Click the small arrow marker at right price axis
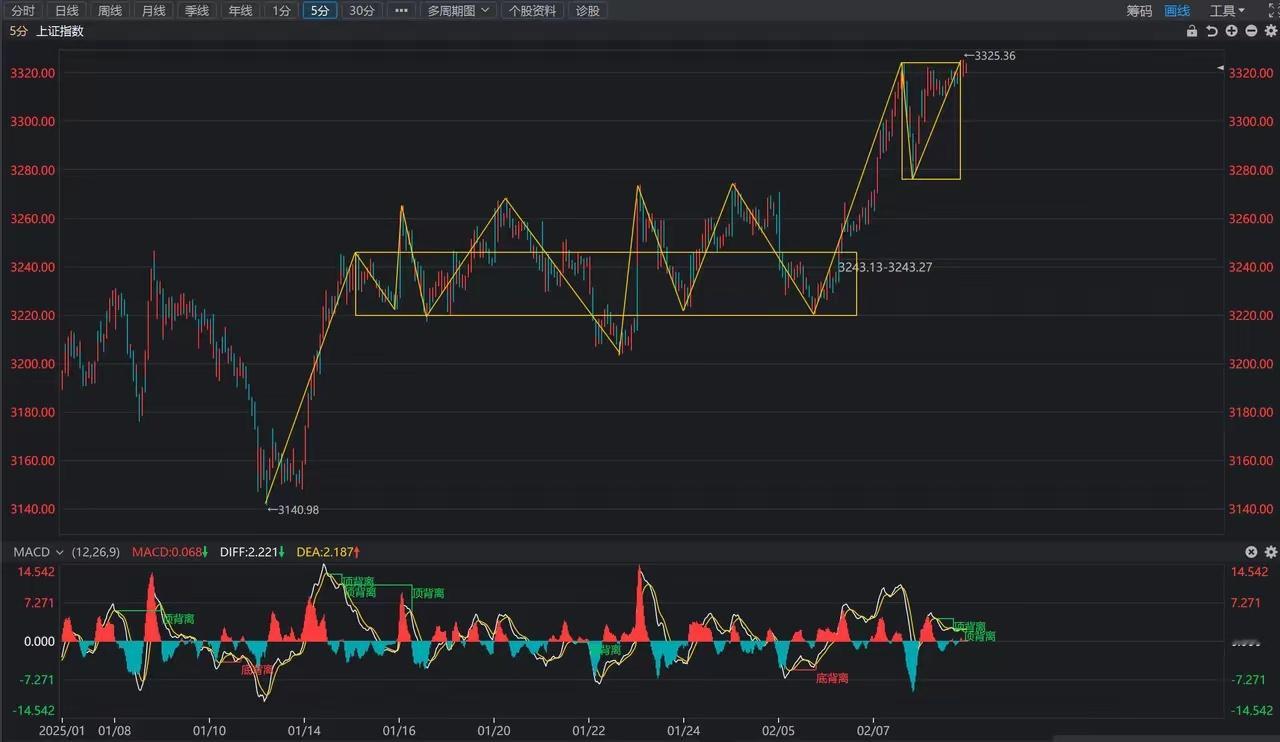This screenshot has height=742, width=1280. [x=1220, y=67]
